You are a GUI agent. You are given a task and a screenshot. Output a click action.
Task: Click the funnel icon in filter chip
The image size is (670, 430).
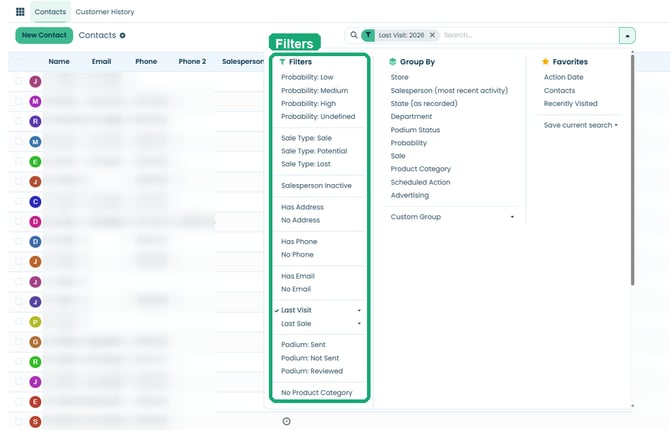tap(368, 35)
